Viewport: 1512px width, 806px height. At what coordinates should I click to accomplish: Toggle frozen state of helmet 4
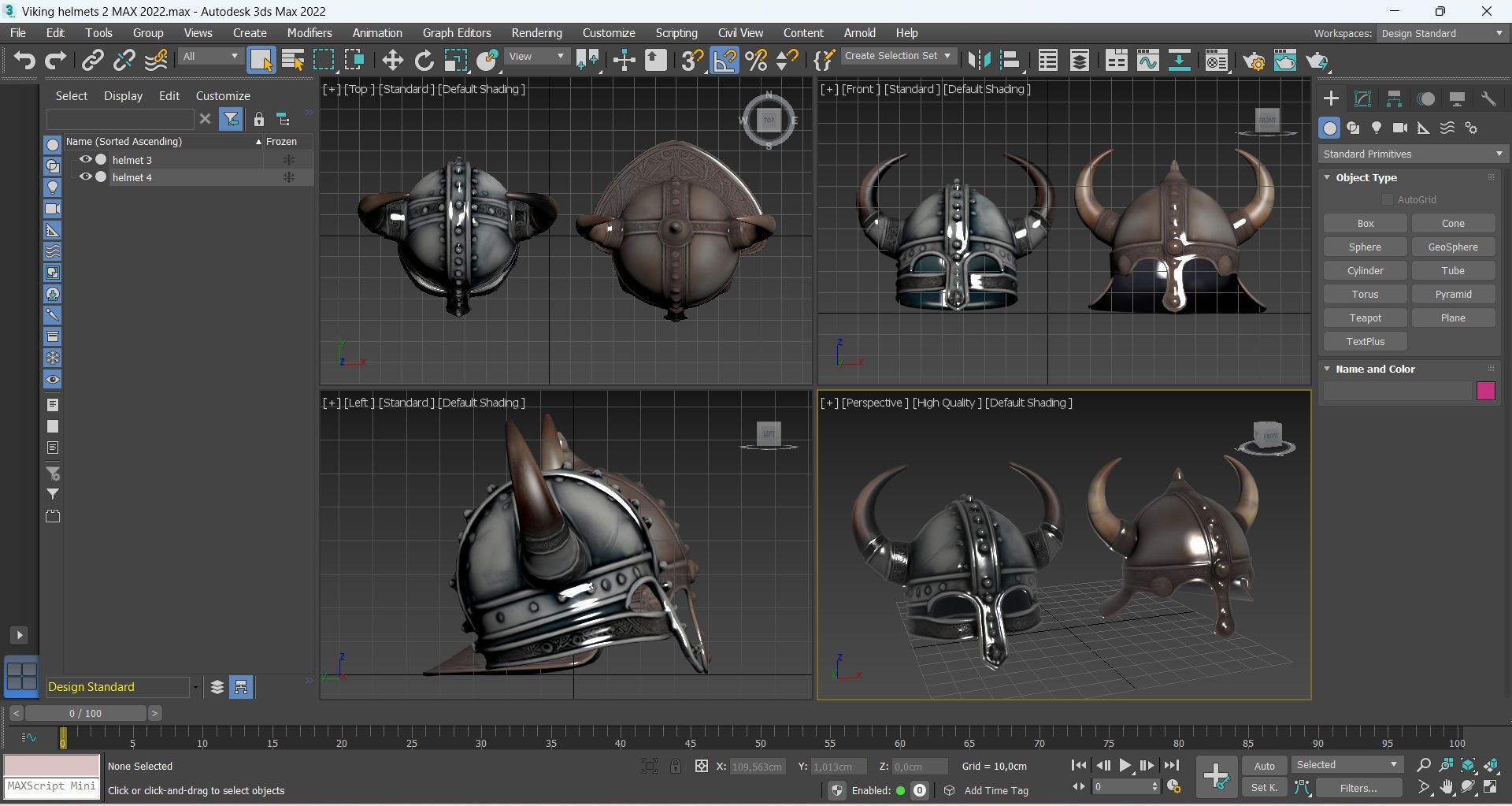point(289,177)
